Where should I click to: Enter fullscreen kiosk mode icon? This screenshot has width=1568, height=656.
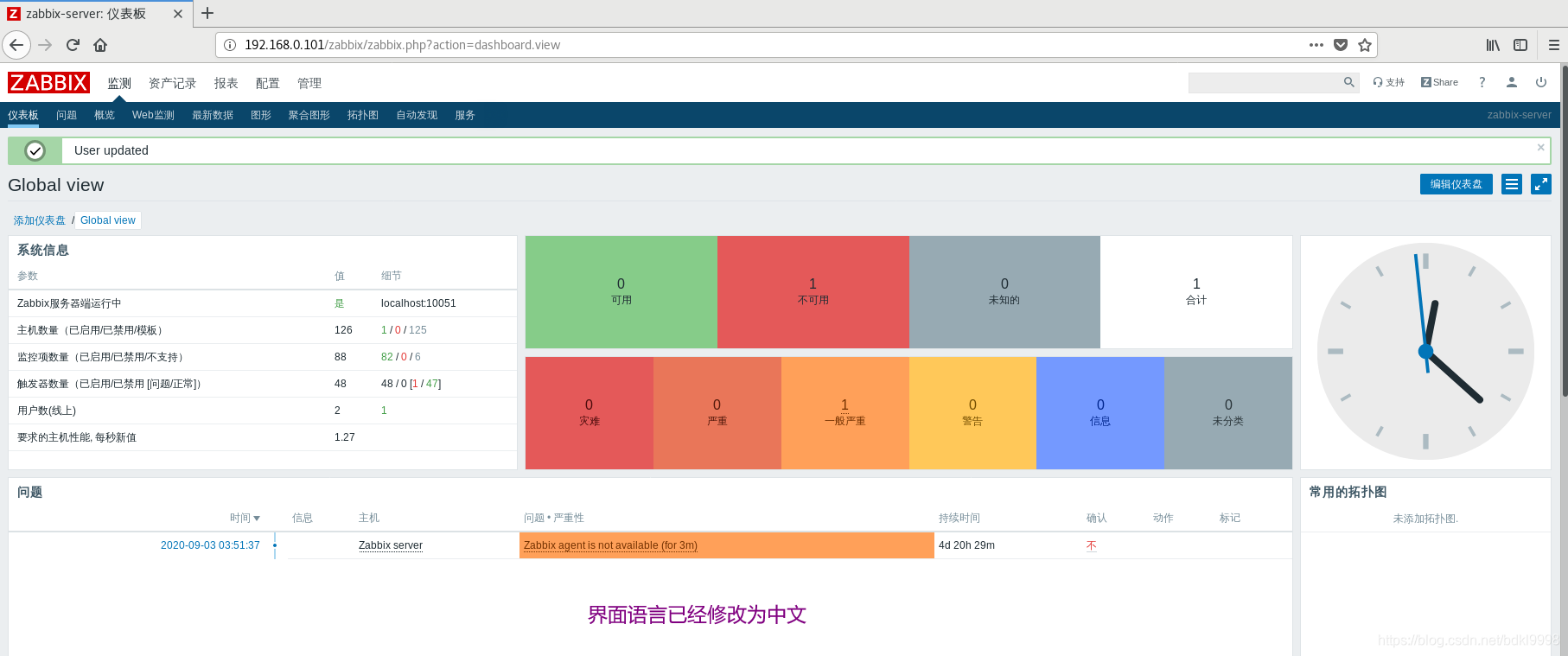pos(1541,184)
